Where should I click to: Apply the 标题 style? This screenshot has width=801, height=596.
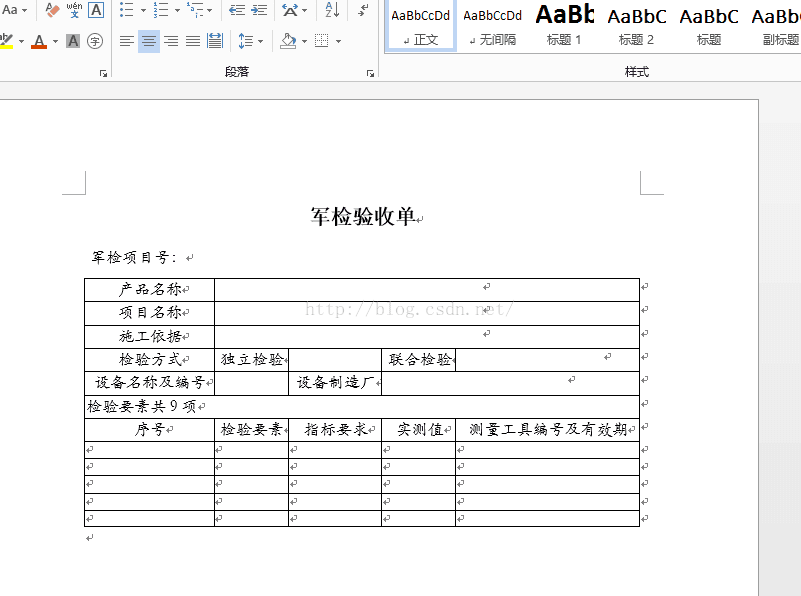[x=709, y=26]
